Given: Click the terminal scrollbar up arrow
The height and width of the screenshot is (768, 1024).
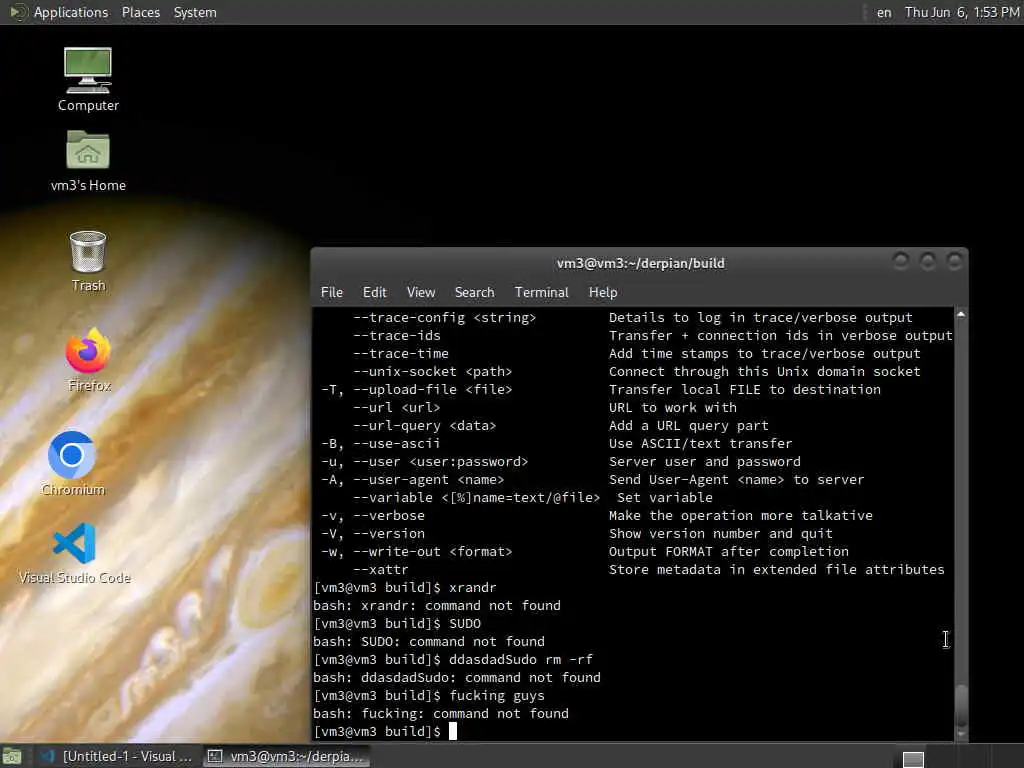Looking at the screenshot, I should 961,314.
